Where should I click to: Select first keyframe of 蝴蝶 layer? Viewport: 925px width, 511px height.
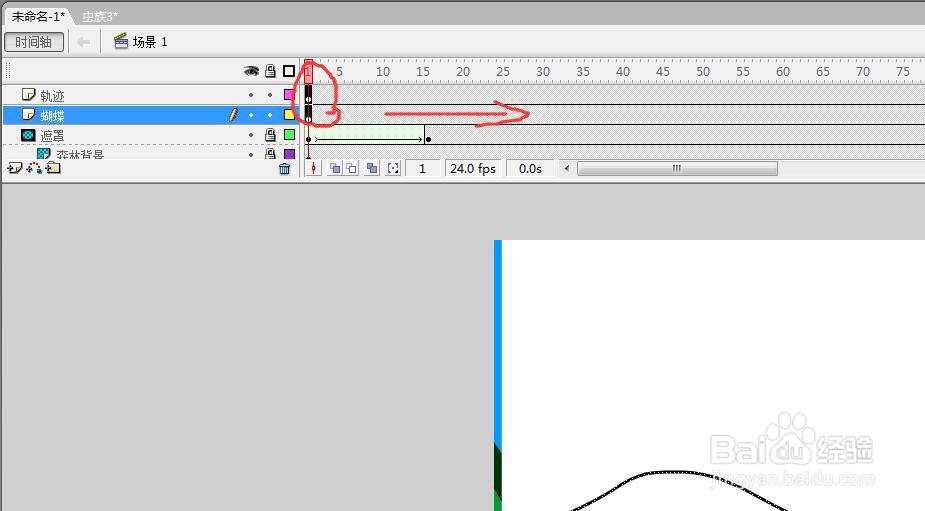[309, 115]
